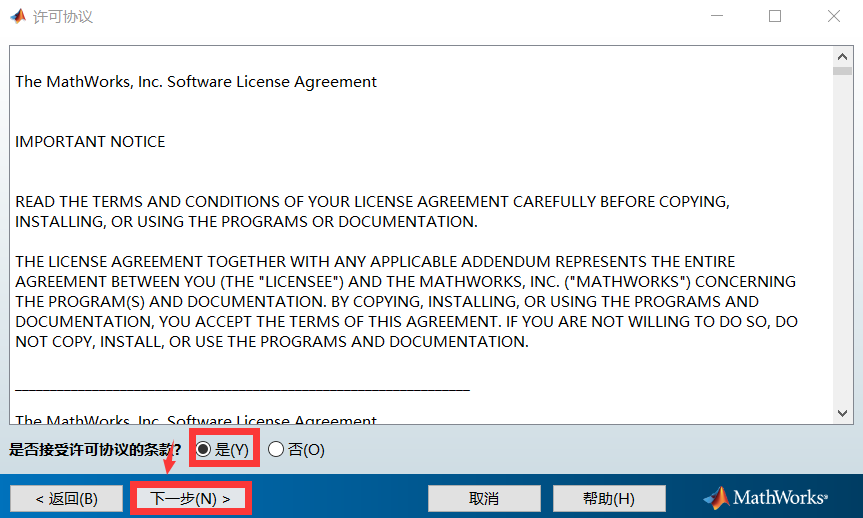Viewport: 863px width, 518px height.
Task: Click the scrollbar up arrow of license text
Action: coord(842,57)
